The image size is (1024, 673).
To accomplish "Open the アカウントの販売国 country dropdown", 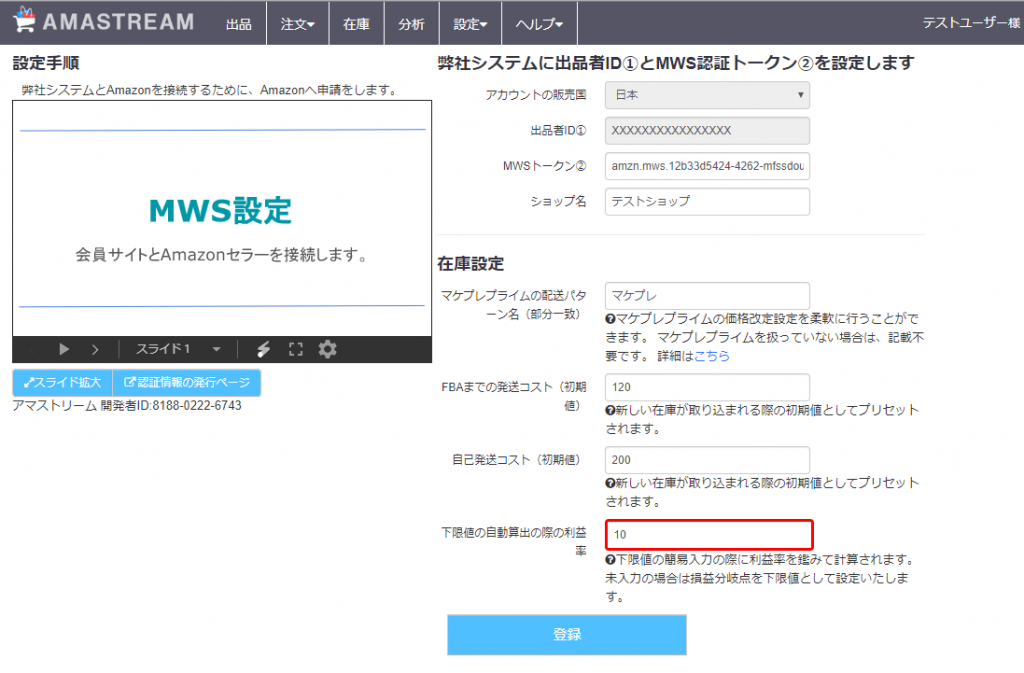I will [707, 95].
